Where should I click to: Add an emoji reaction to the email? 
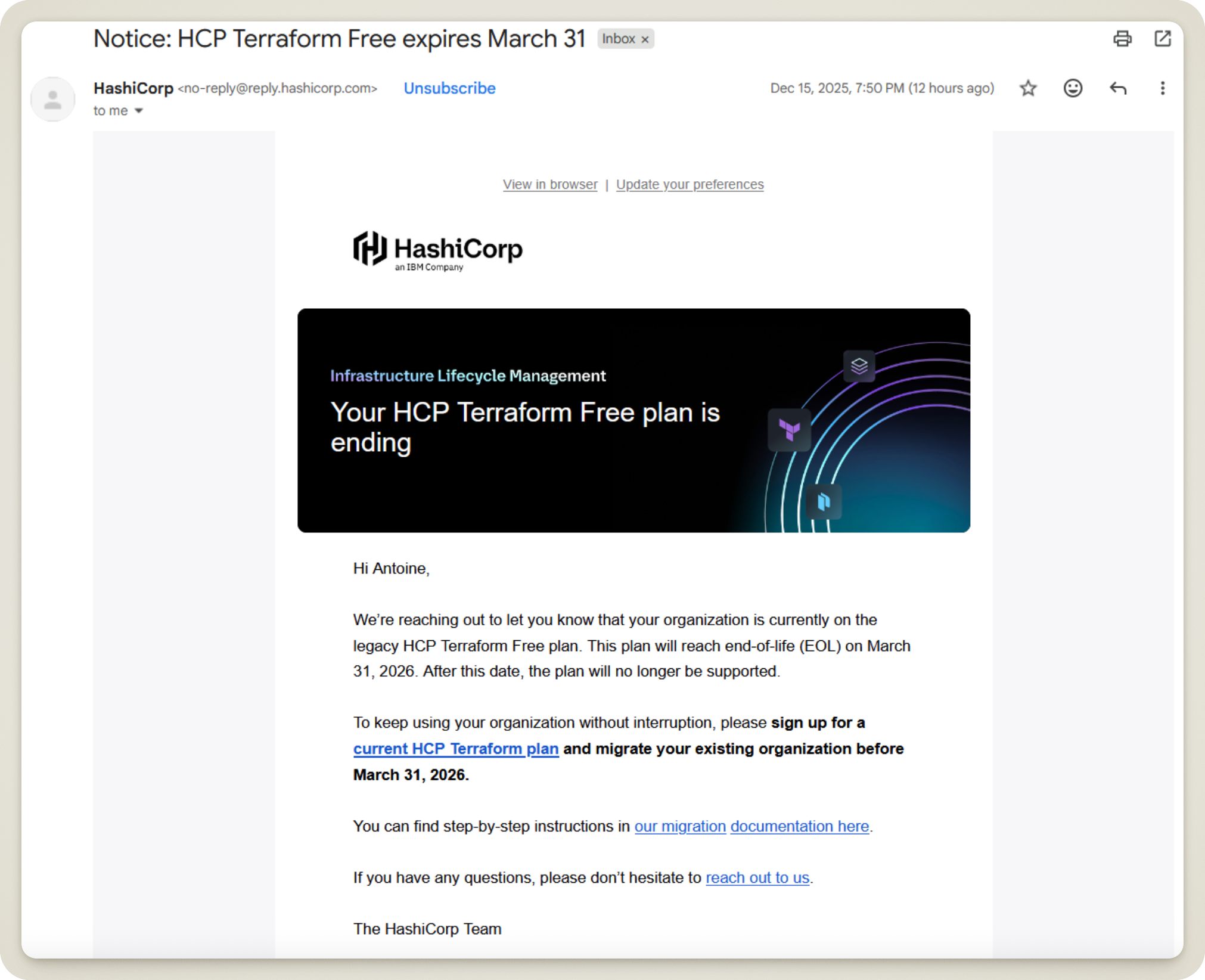[x=1072, y=88]
